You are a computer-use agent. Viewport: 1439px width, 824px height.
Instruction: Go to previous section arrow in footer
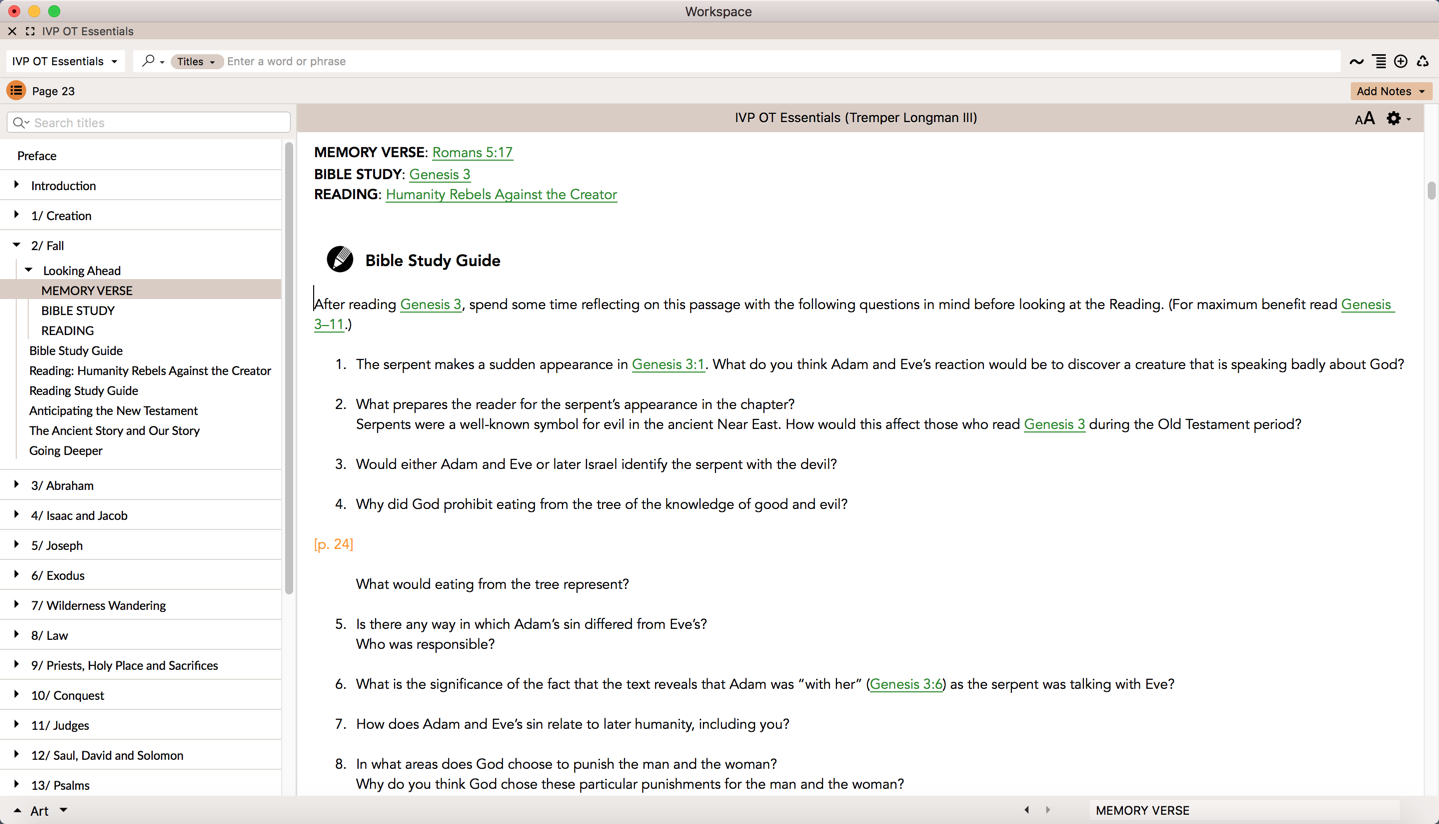click(x=1027, y=810)
